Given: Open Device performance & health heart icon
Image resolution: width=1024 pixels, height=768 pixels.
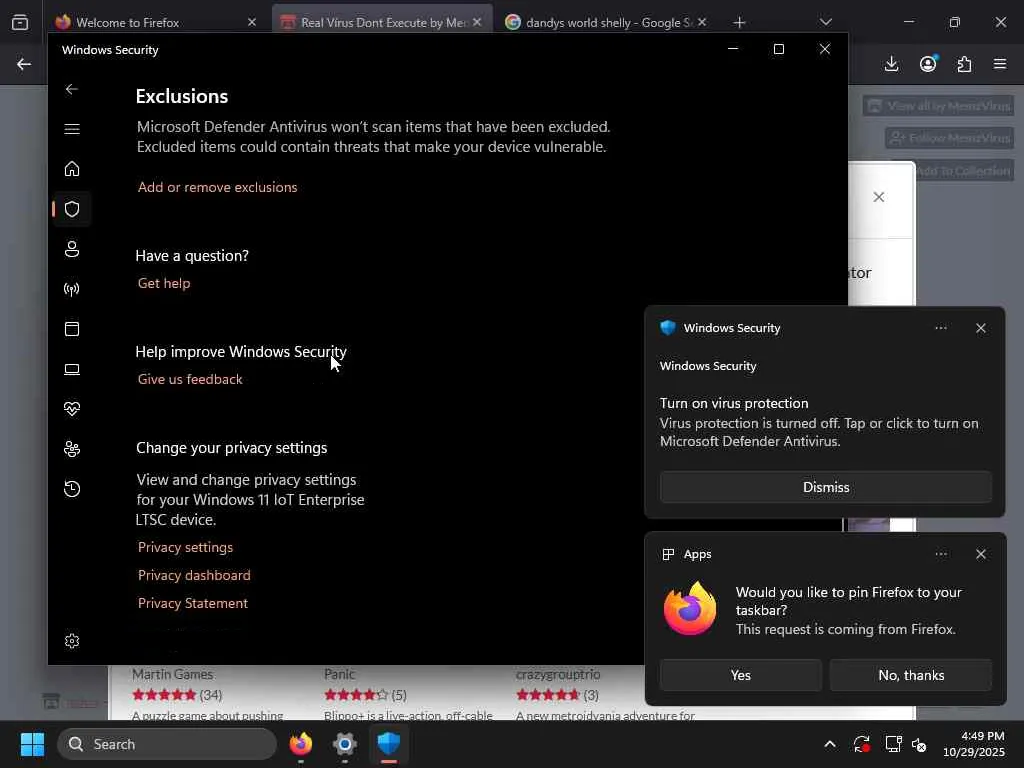Looking at the screenshot, I should coord(72,409).
